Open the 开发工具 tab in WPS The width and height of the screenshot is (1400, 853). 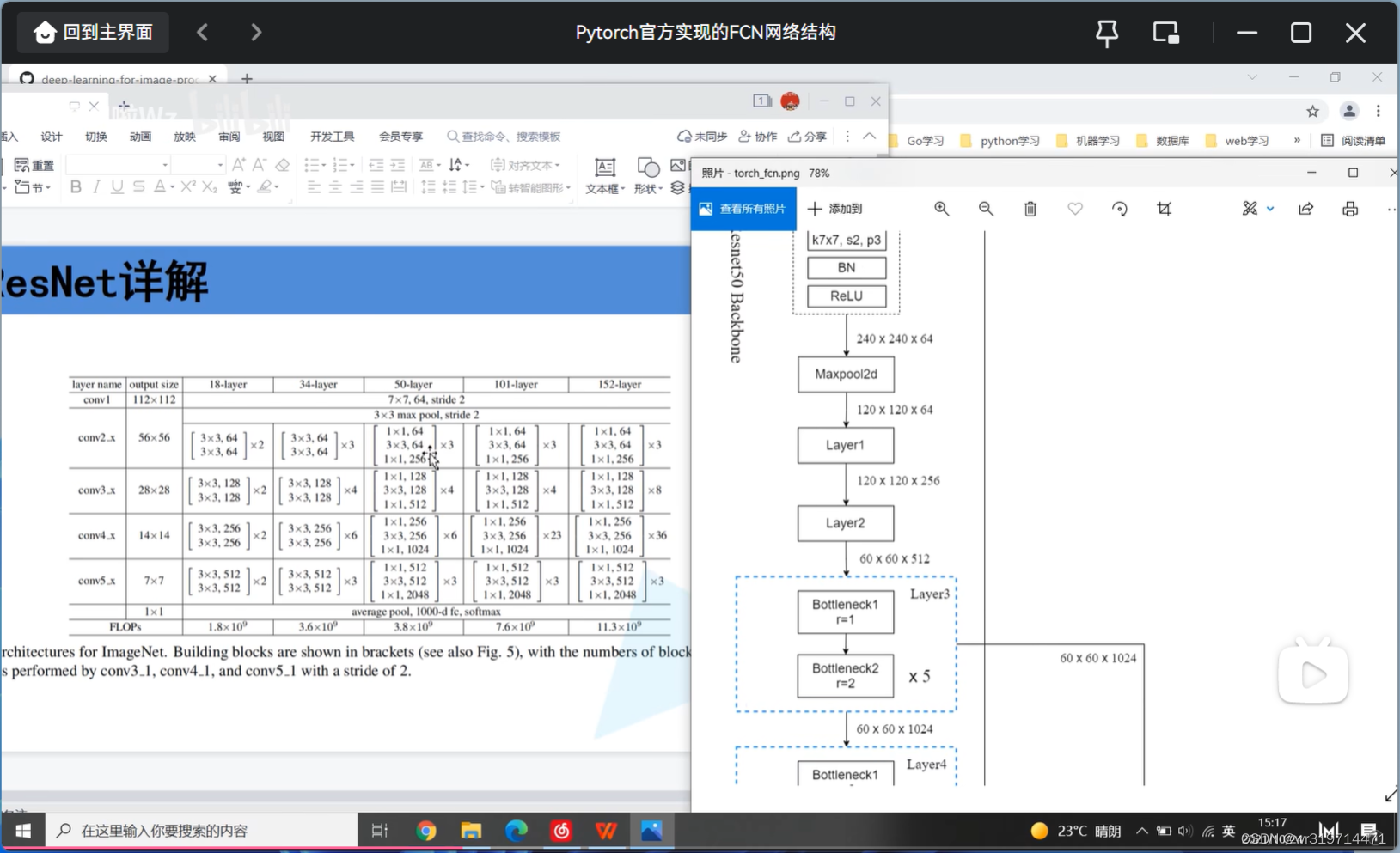(x=333, y=137)
